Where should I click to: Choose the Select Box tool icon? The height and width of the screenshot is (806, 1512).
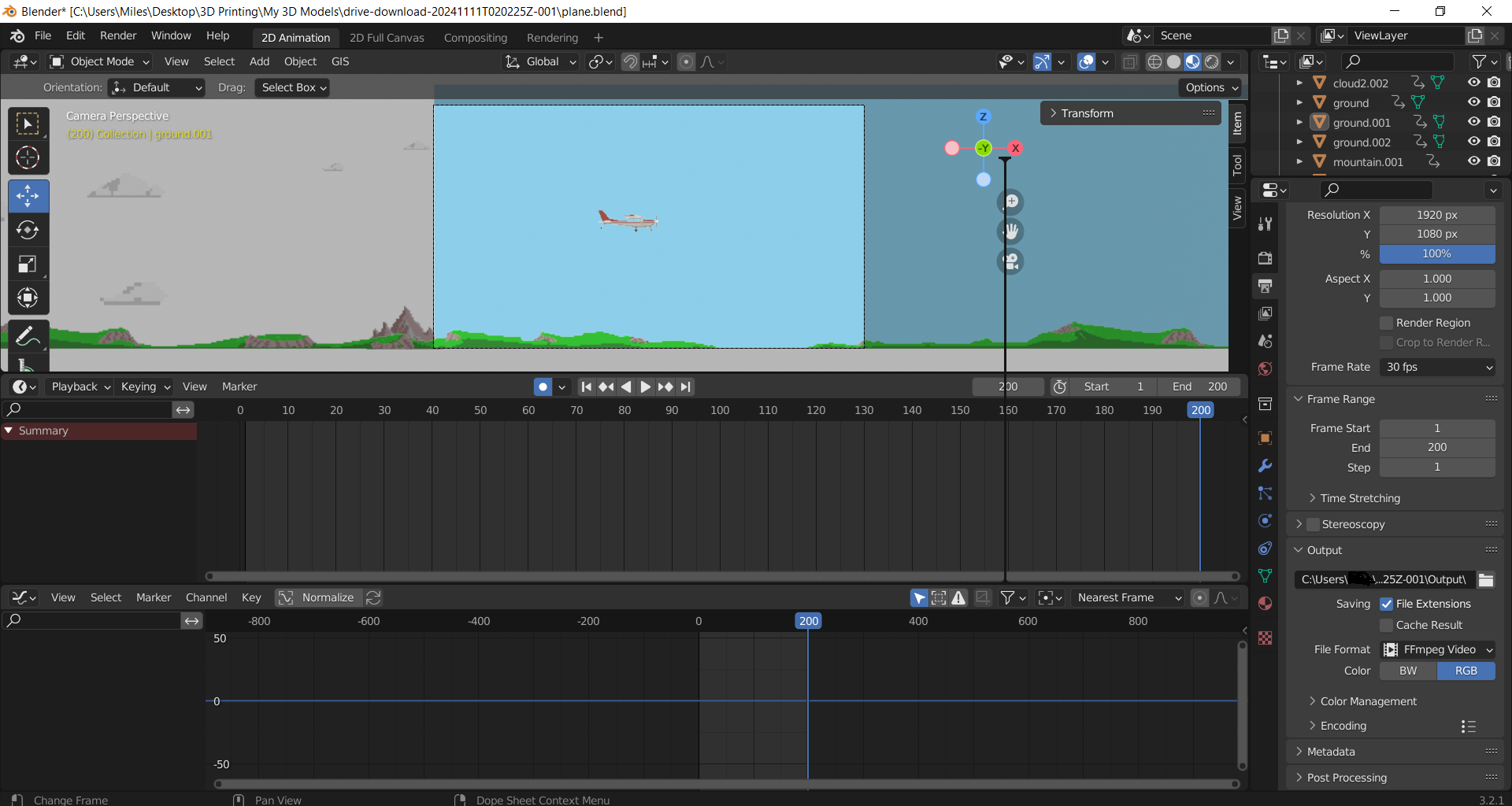click(28, 124)
